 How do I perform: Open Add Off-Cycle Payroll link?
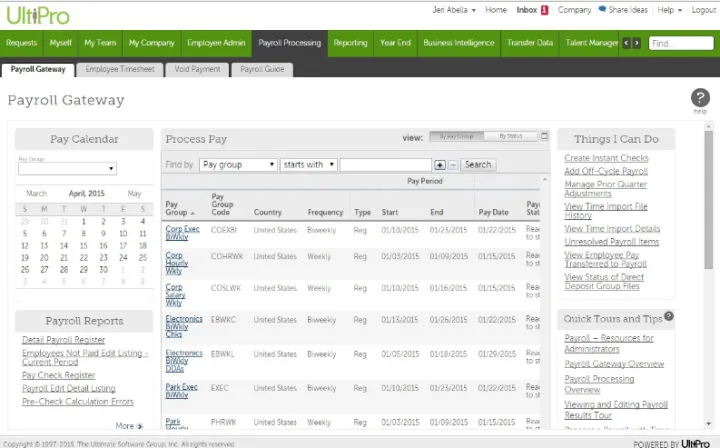pos(606,171)
